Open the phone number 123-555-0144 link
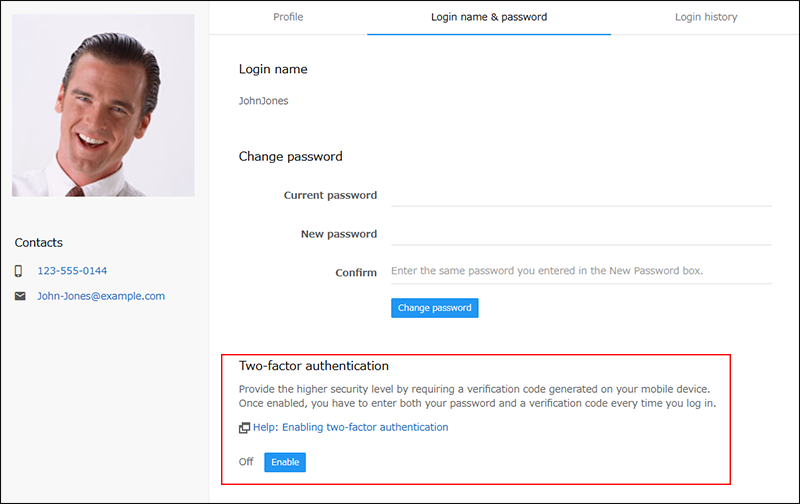The height and width of the screenshot is (504, 800). tap(72, 271)
